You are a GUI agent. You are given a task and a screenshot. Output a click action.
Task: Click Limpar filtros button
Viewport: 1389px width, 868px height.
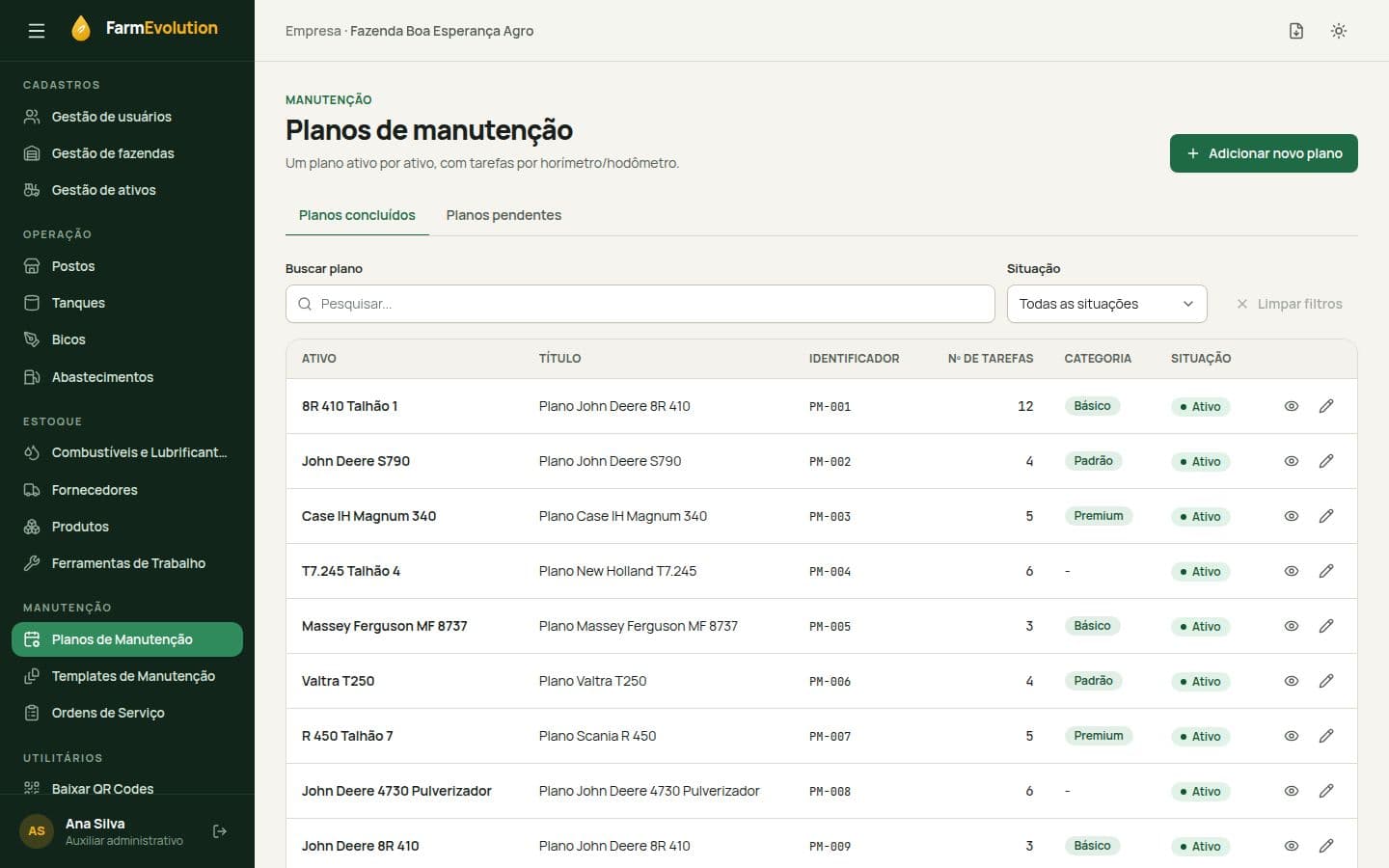click(1290, 304)
